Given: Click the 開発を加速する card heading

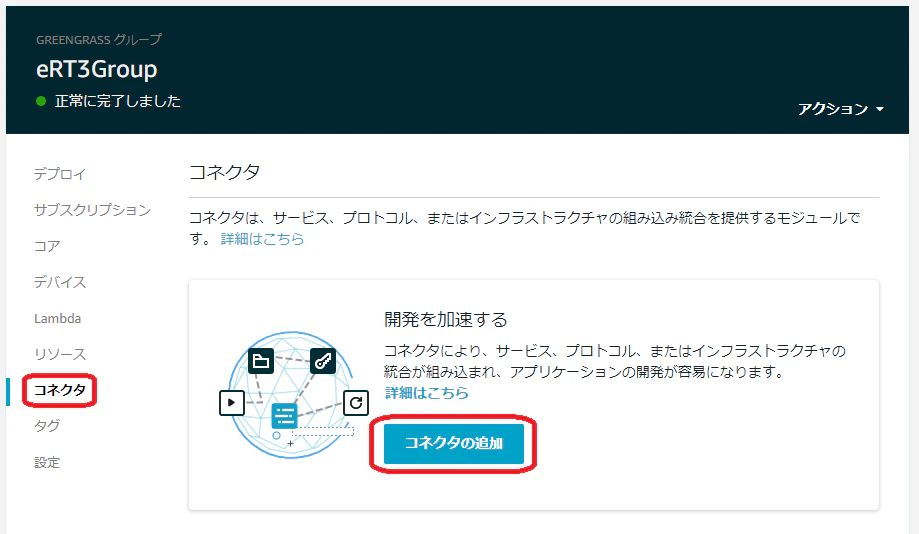Looking at the screenshot, I should (x=446, y=319).
